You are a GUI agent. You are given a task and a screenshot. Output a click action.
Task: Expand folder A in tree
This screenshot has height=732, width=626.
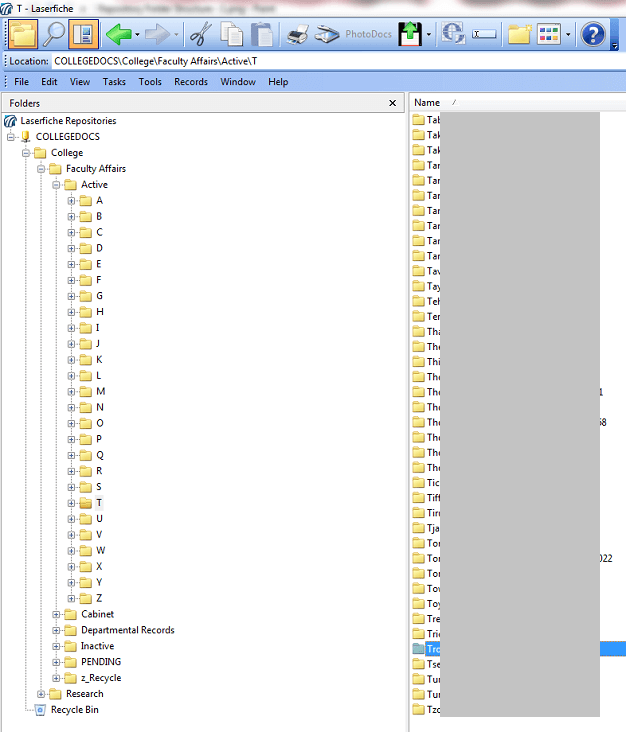pos(71,201)
